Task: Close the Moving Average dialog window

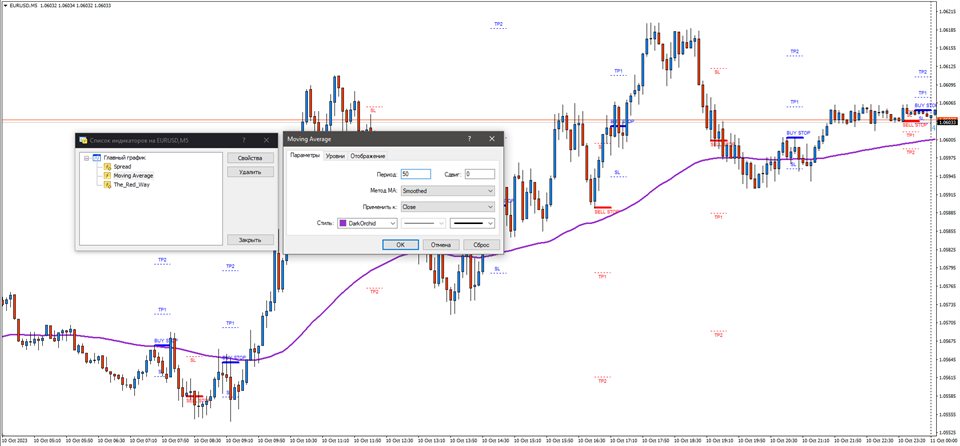Action: click(x=492, y=139)
